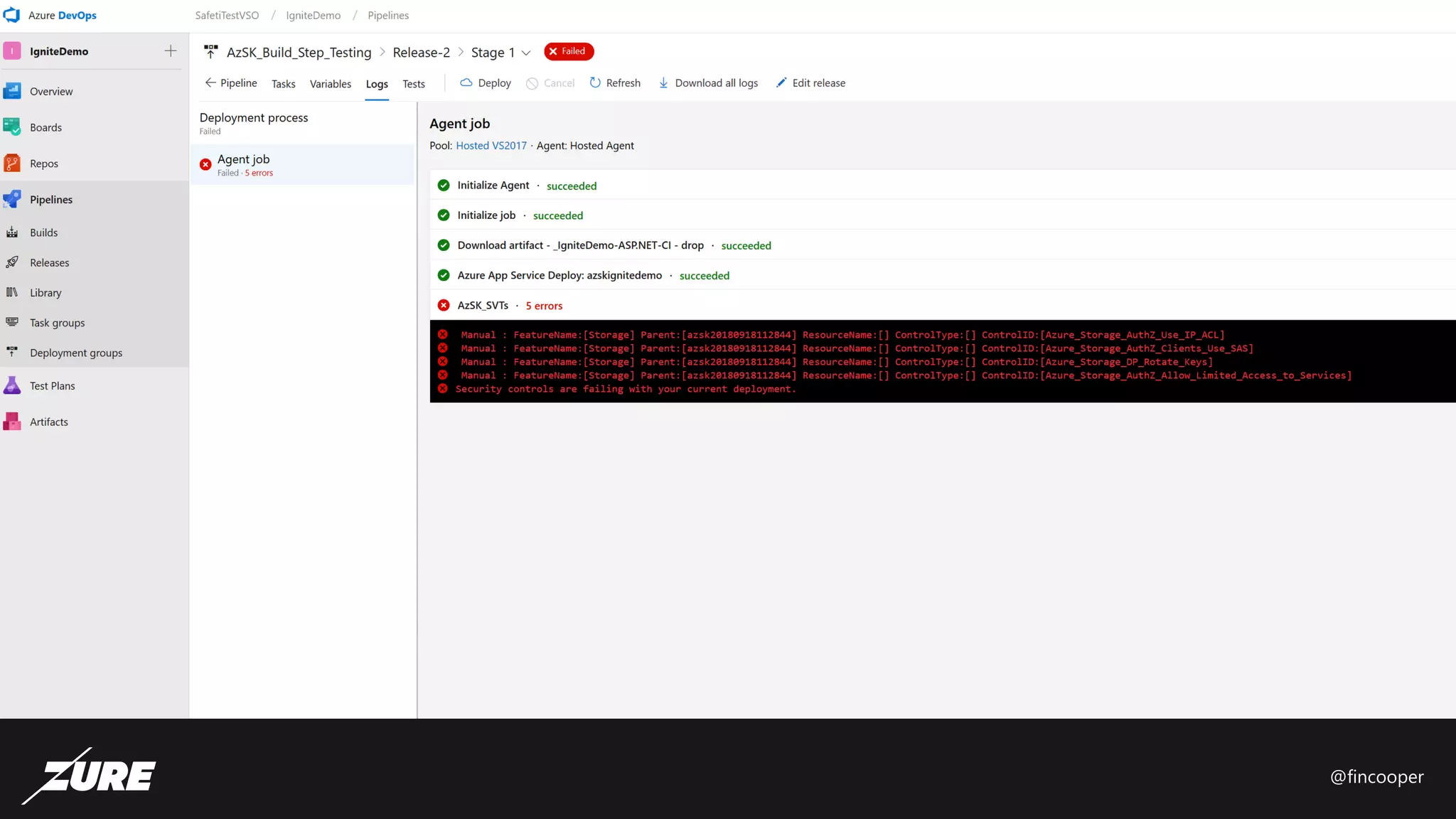Click Refresh in the release toolbar

[615, 83]
